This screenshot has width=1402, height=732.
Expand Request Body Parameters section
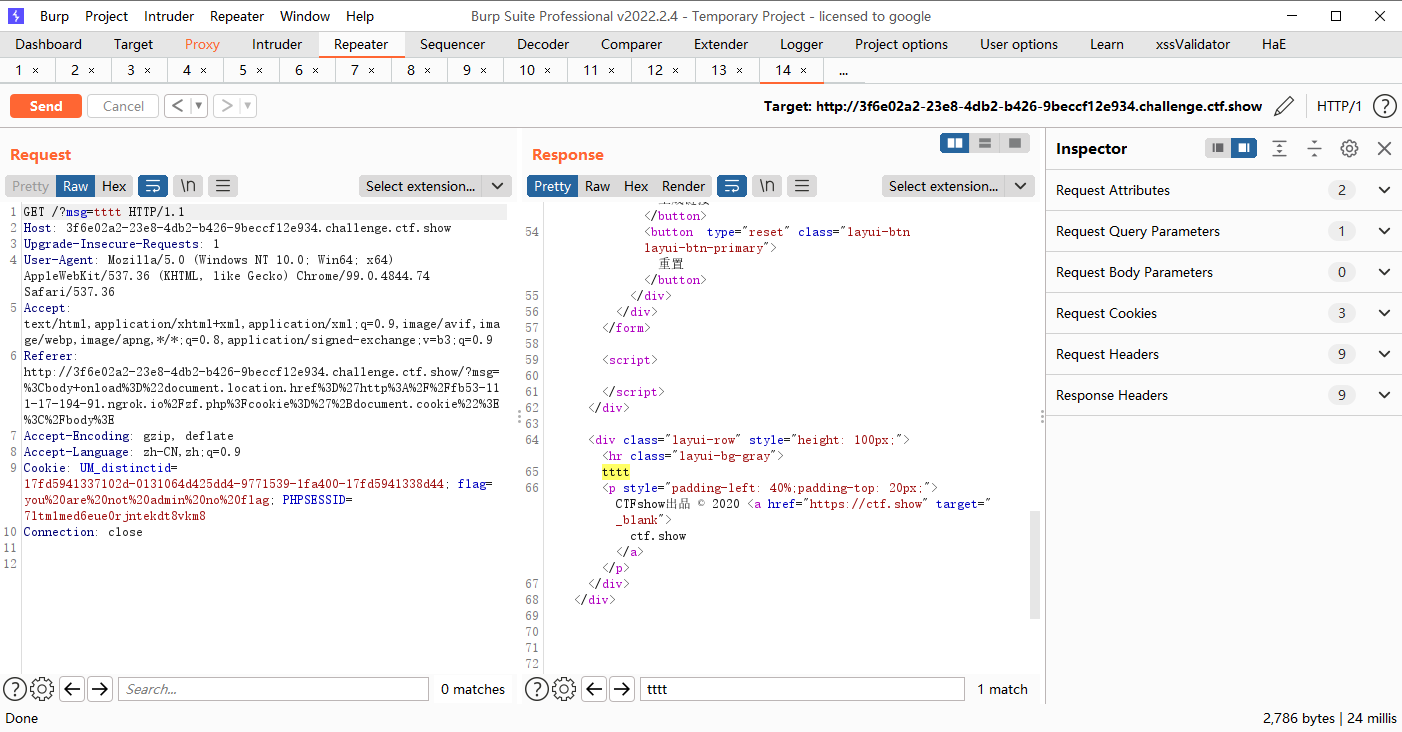coord(1224,272)
